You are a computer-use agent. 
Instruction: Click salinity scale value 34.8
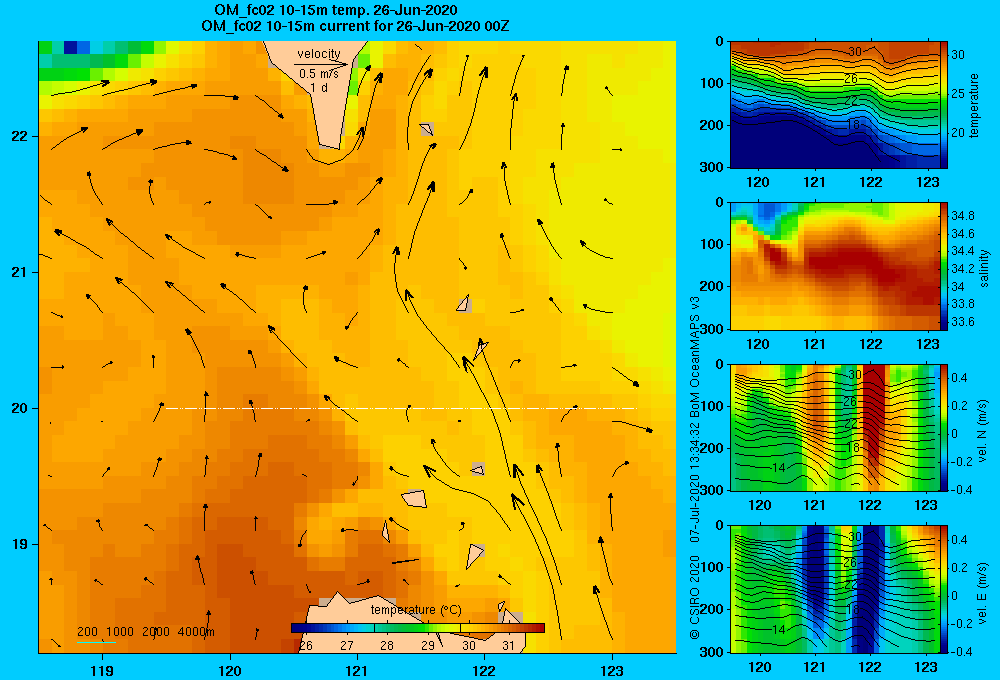(962, 216)
